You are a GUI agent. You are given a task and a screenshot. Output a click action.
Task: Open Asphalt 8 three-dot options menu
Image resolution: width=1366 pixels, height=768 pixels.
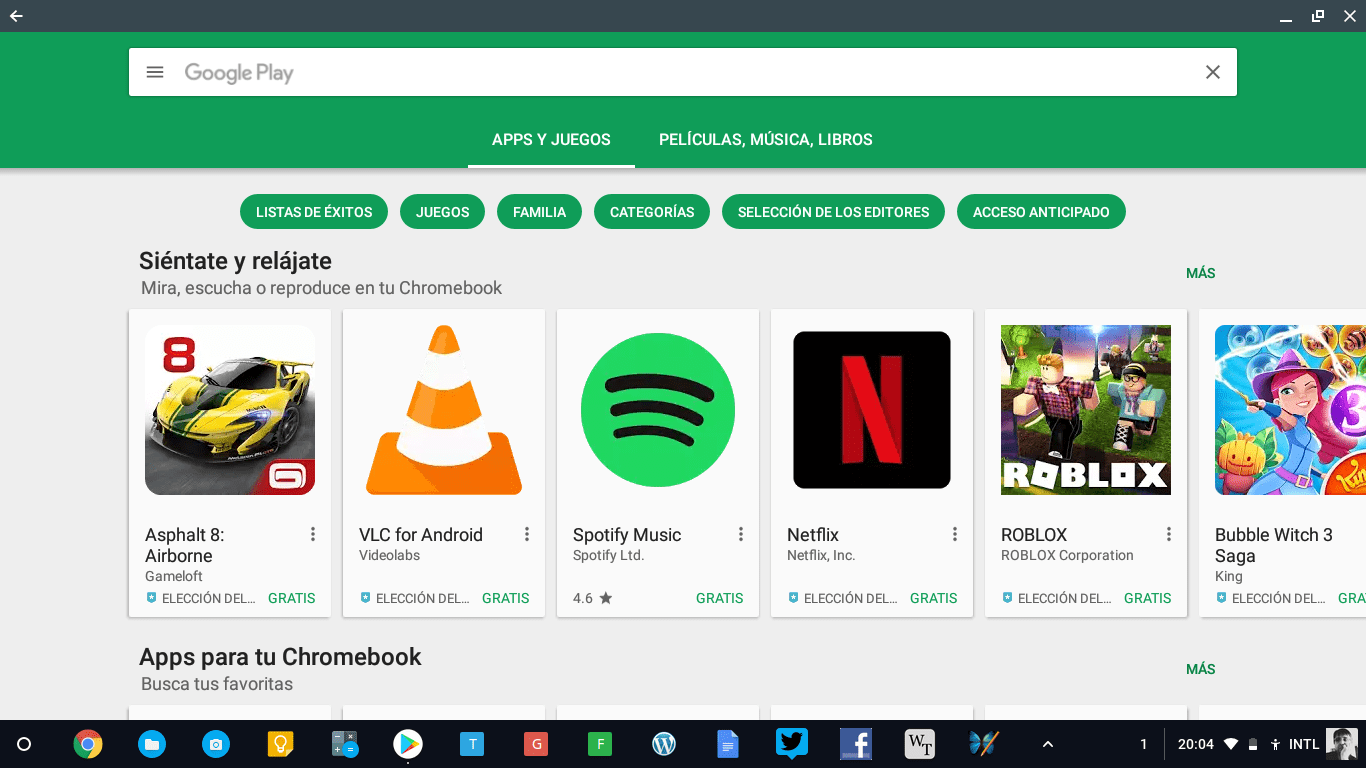[313, 535]
